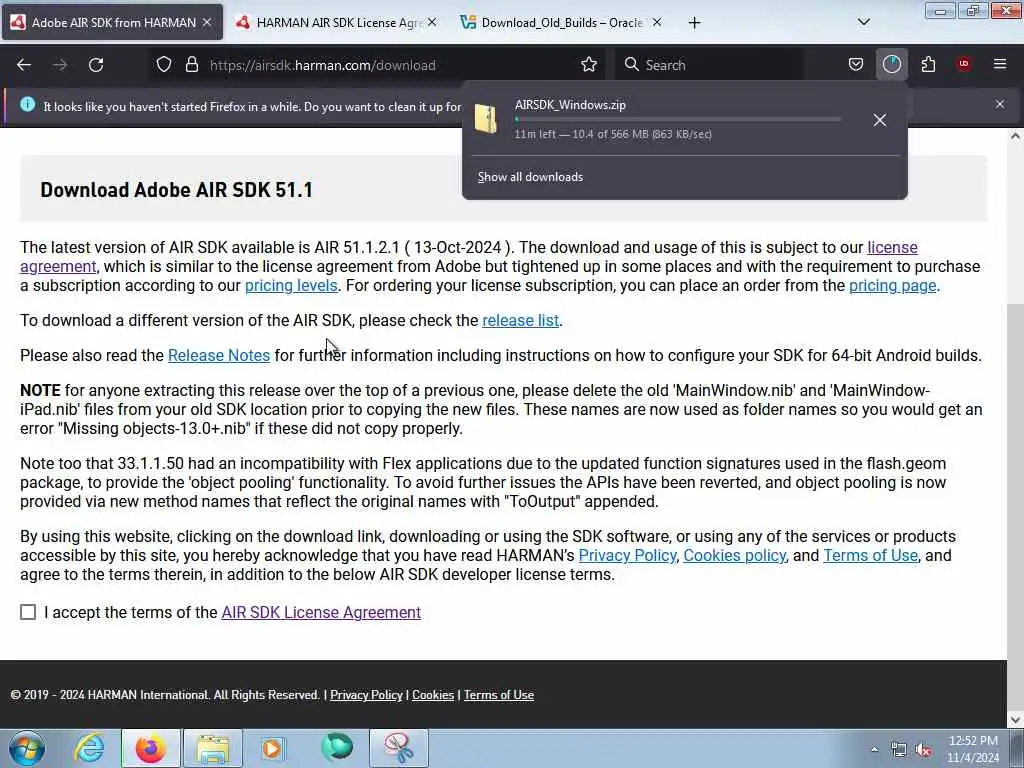Click the muted volume tray icon

tap(923, 750)
